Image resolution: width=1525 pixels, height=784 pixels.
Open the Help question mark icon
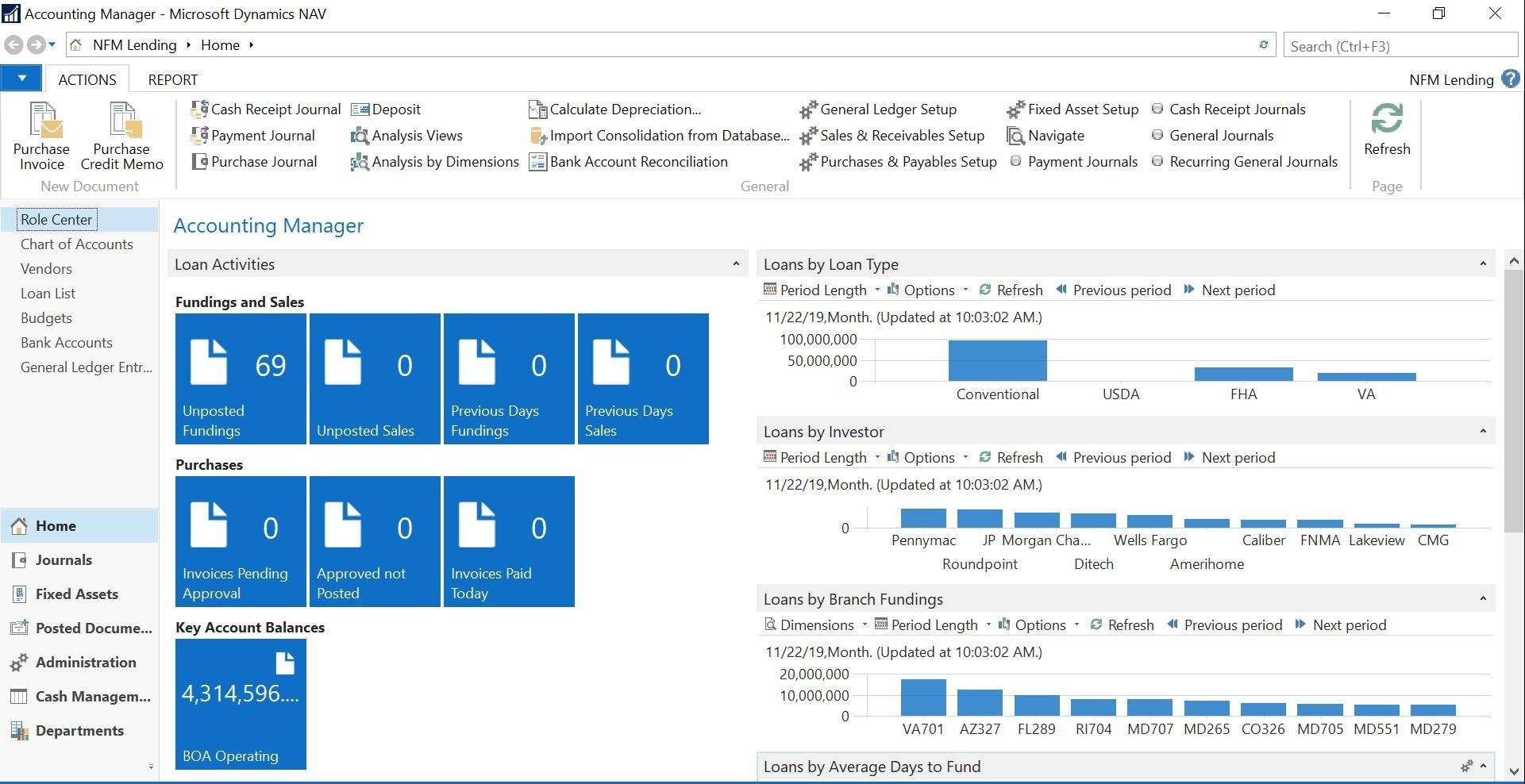click(1511, 79)
